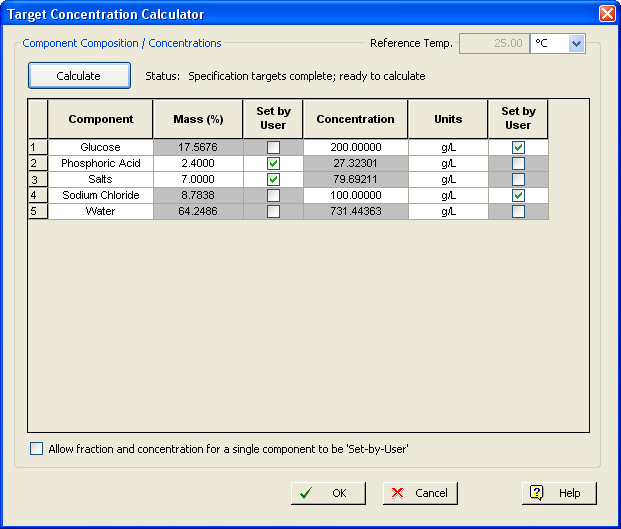Uncheck Salts mass Set by User checkbox

tap(273, 180)
